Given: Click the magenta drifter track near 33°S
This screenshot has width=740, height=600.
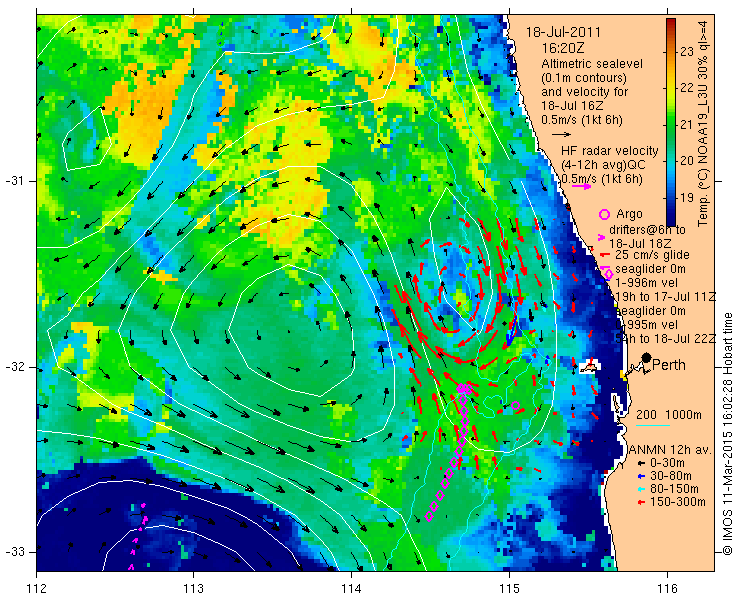Looking at the screenshot, I should coord(137,536).
